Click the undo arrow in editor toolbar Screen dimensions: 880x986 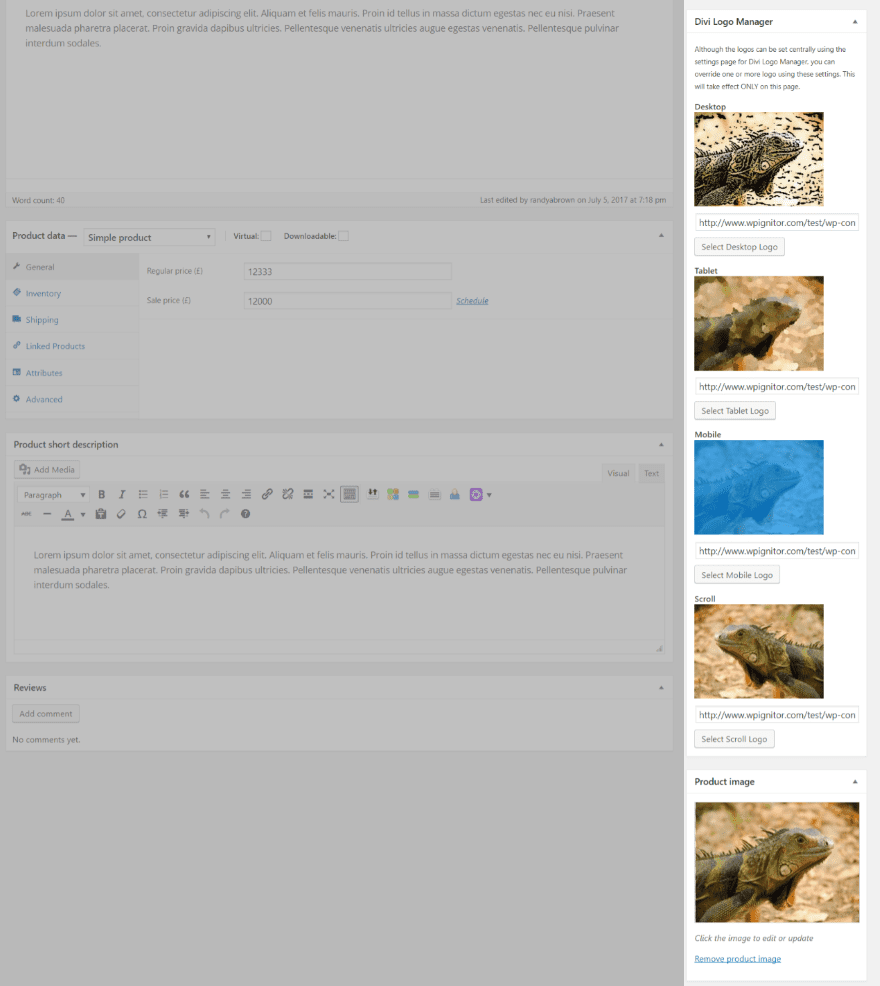(x=204, y=514)
